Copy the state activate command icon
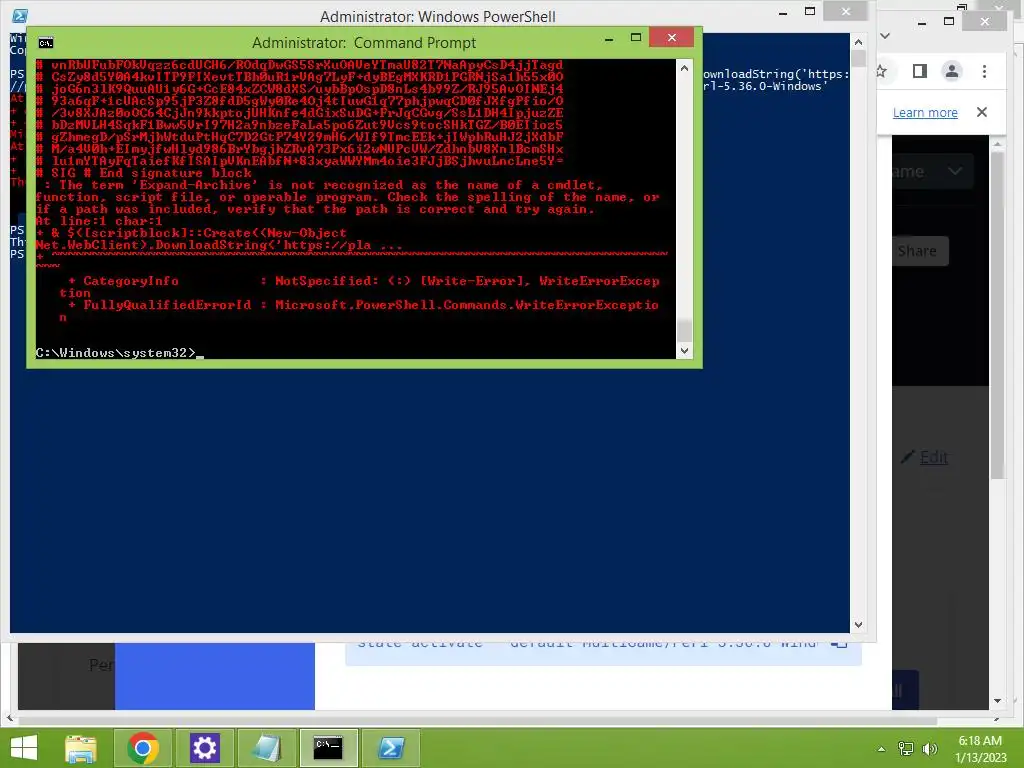Image resolution: width=1024 pixels, height=768 pixels. [x=839, y=644]
